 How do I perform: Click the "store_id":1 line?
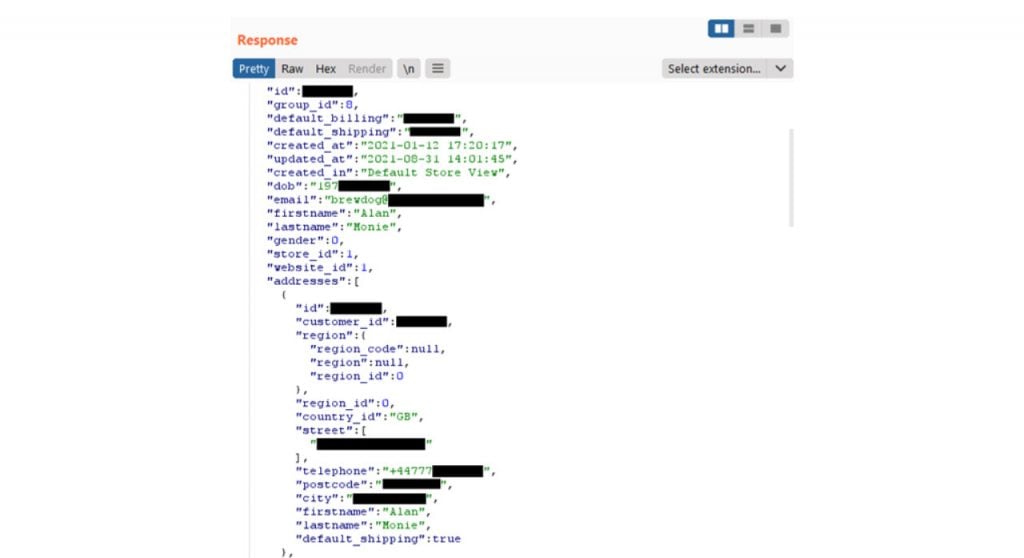pos(312,254)
